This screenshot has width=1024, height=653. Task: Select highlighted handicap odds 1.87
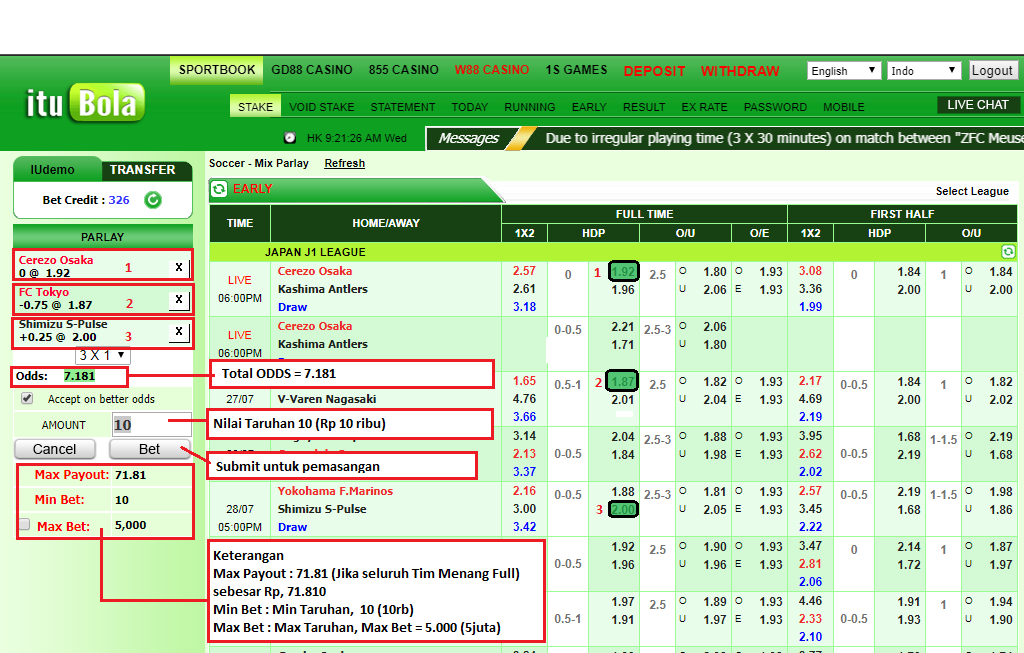[623, 381]
